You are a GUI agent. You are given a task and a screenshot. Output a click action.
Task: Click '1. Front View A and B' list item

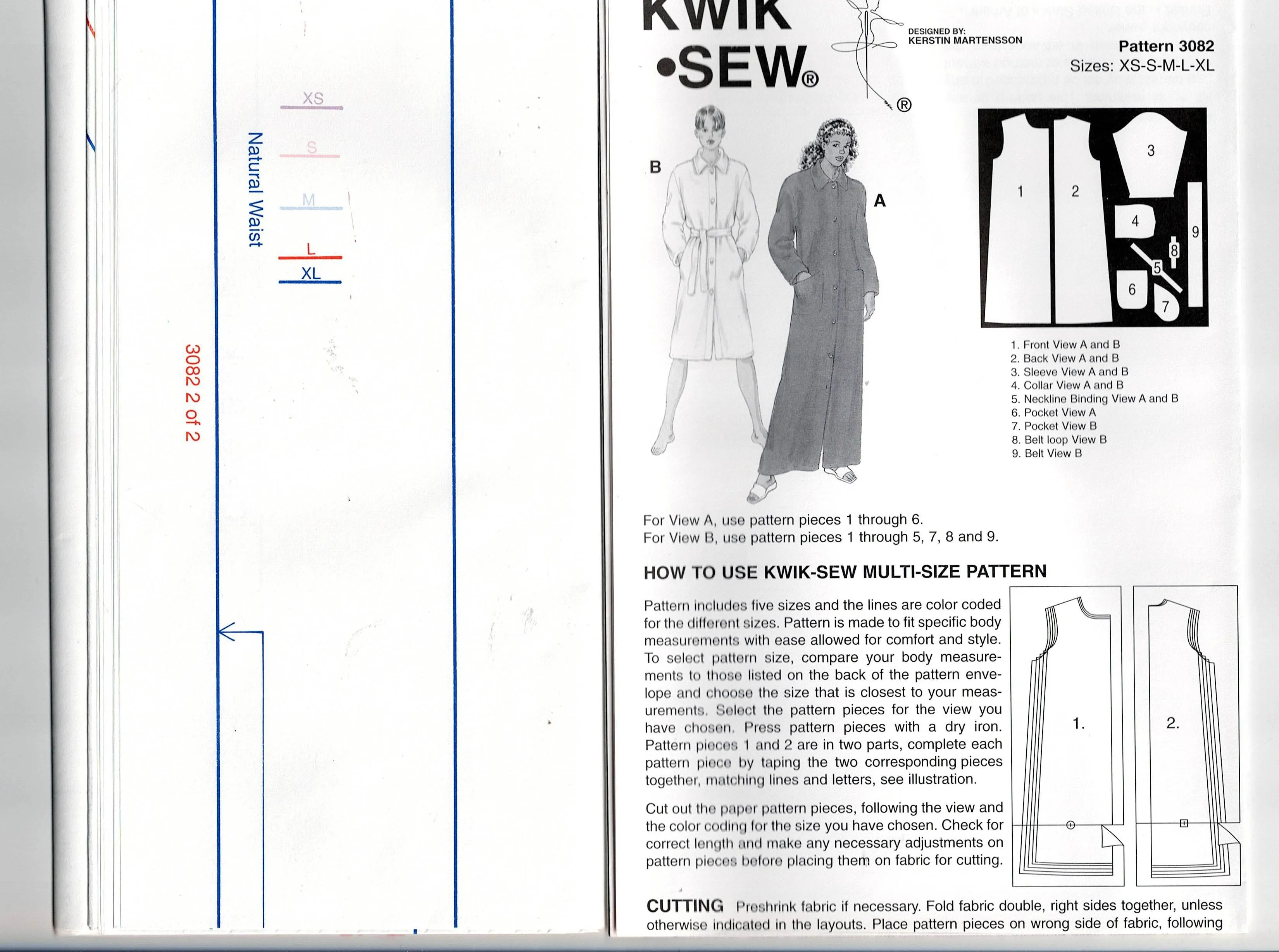pyautogui.click(x=1065, y=345)
